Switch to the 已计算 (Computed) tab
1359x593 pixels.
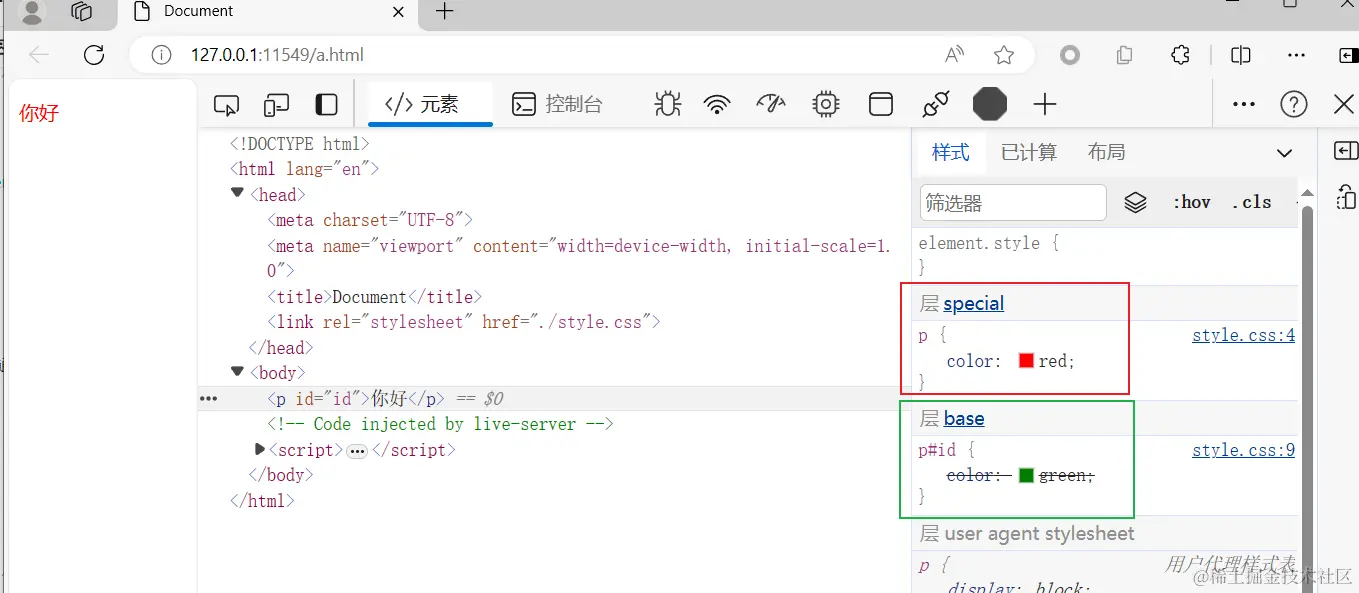(1029, 152)
